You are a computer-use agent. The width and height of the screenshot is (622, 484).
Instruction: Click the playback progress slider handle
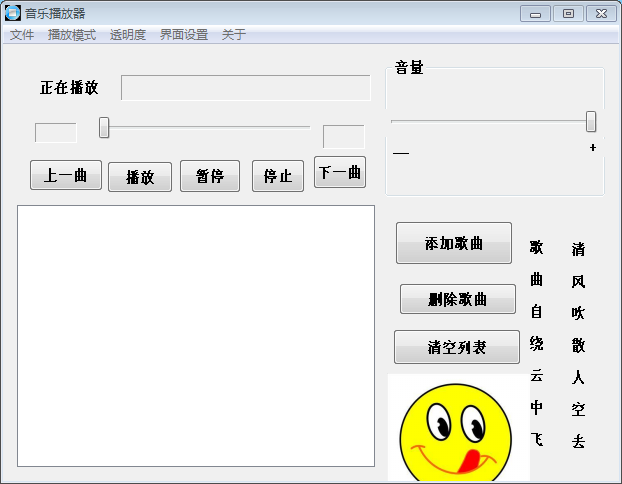104,127
